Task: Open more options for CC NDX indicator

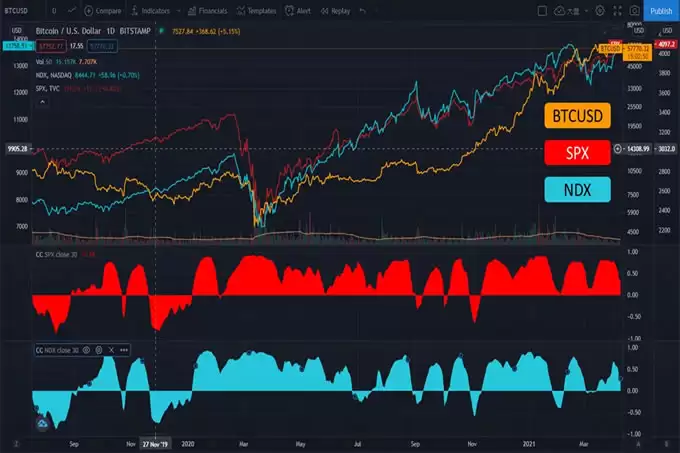Action: coord(125,351)
